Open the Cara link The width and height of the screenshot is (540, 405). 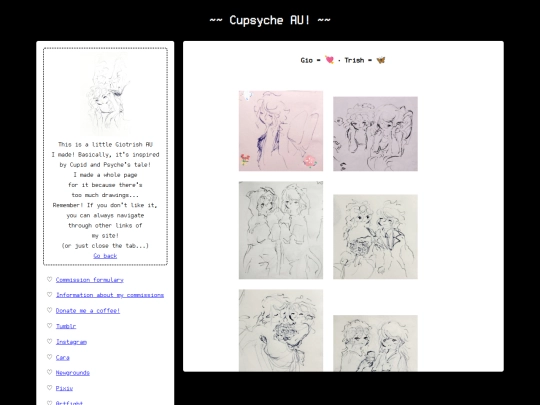coord(63,357)
